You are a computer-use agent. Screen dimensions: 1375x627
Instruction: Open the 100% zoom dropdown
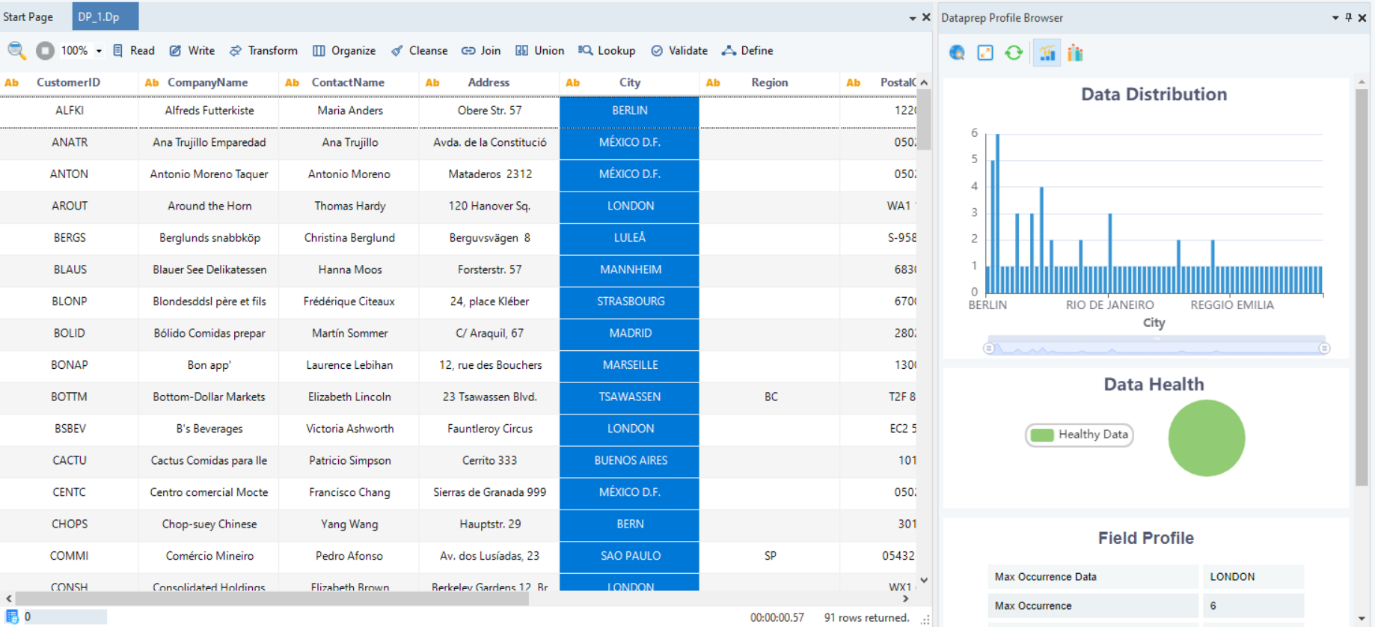point(99,51)
